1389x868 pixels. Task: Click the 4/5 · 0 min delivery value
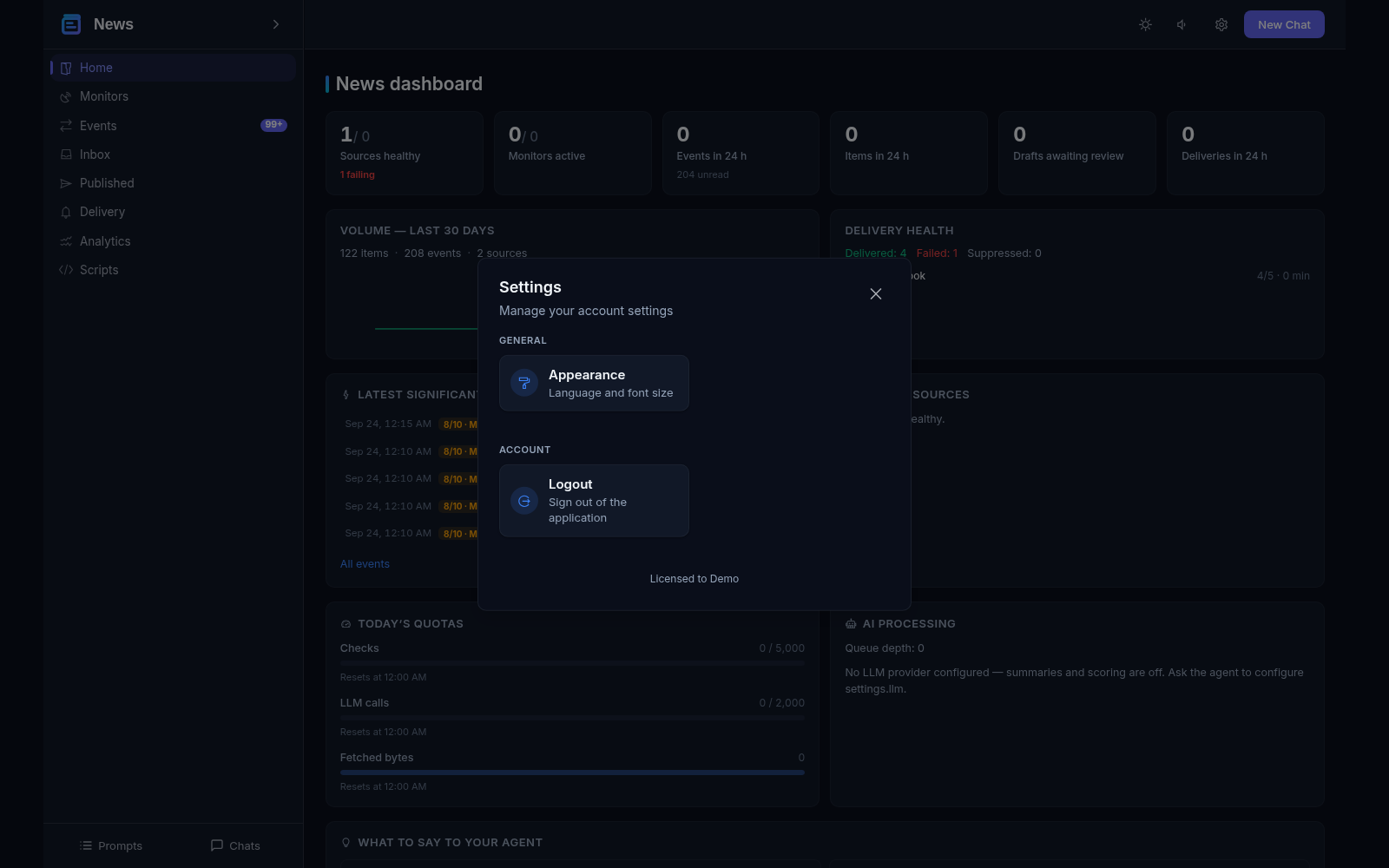[1283, 276]
